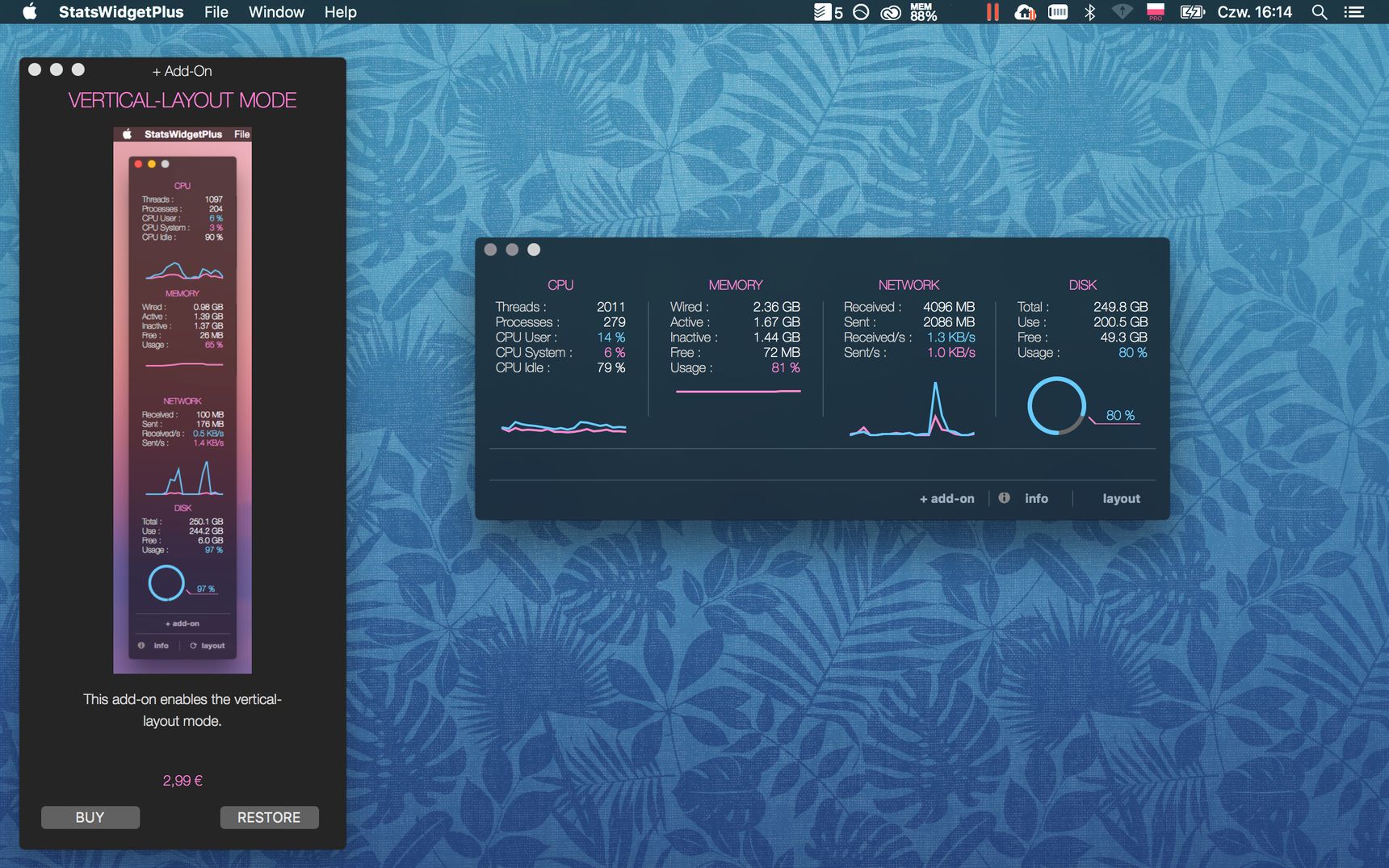Image resolution: width=1389 pixels, height=868 pixels.
Task: Click the + Add-On window title
Action: coord(183,71)
